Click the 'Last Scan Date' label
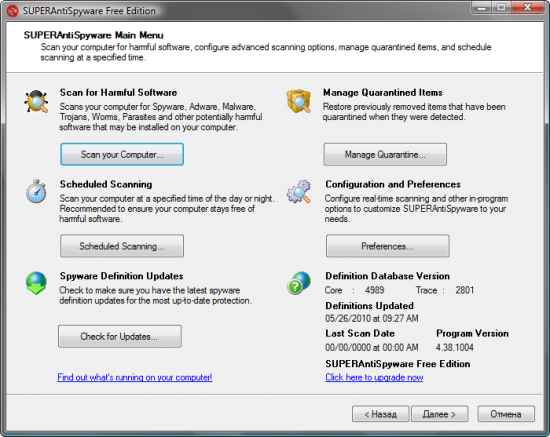550x437 pixels. coord(360,333)
